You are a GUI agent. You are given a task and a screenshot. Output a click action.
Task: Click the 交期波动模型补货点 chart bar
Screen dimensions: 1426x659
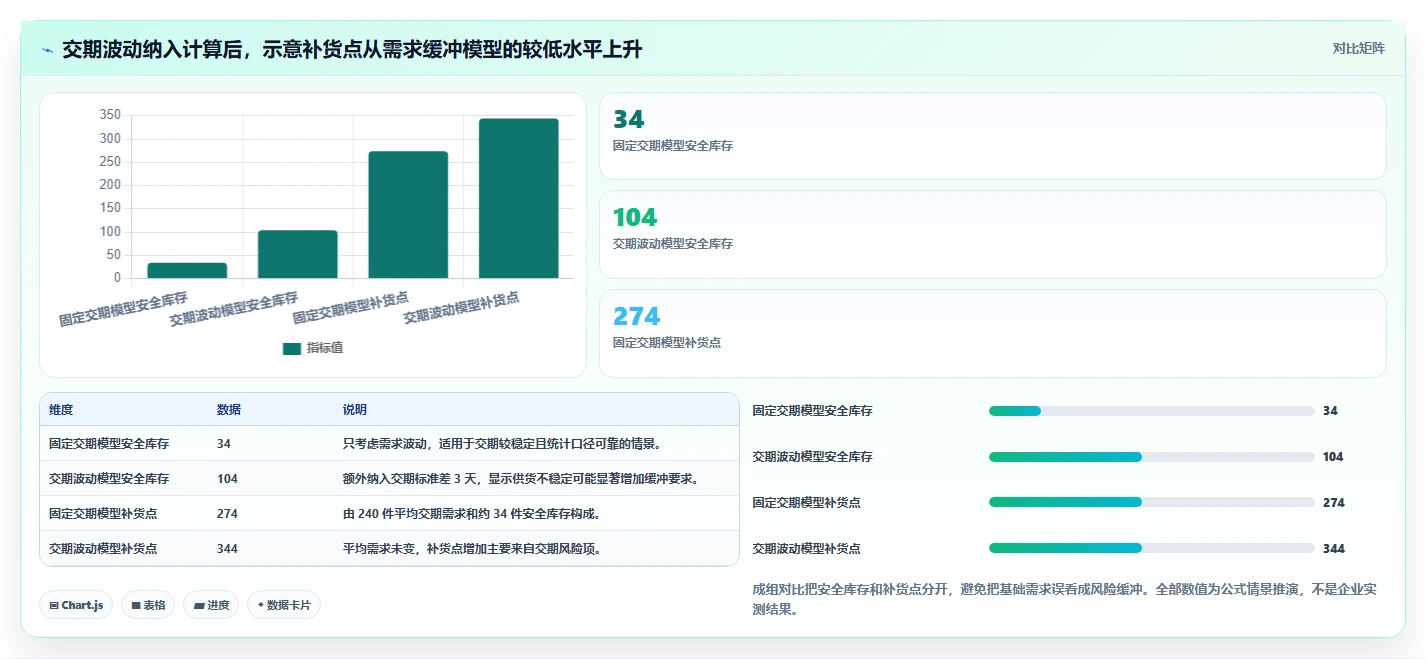tap(518, 198)
